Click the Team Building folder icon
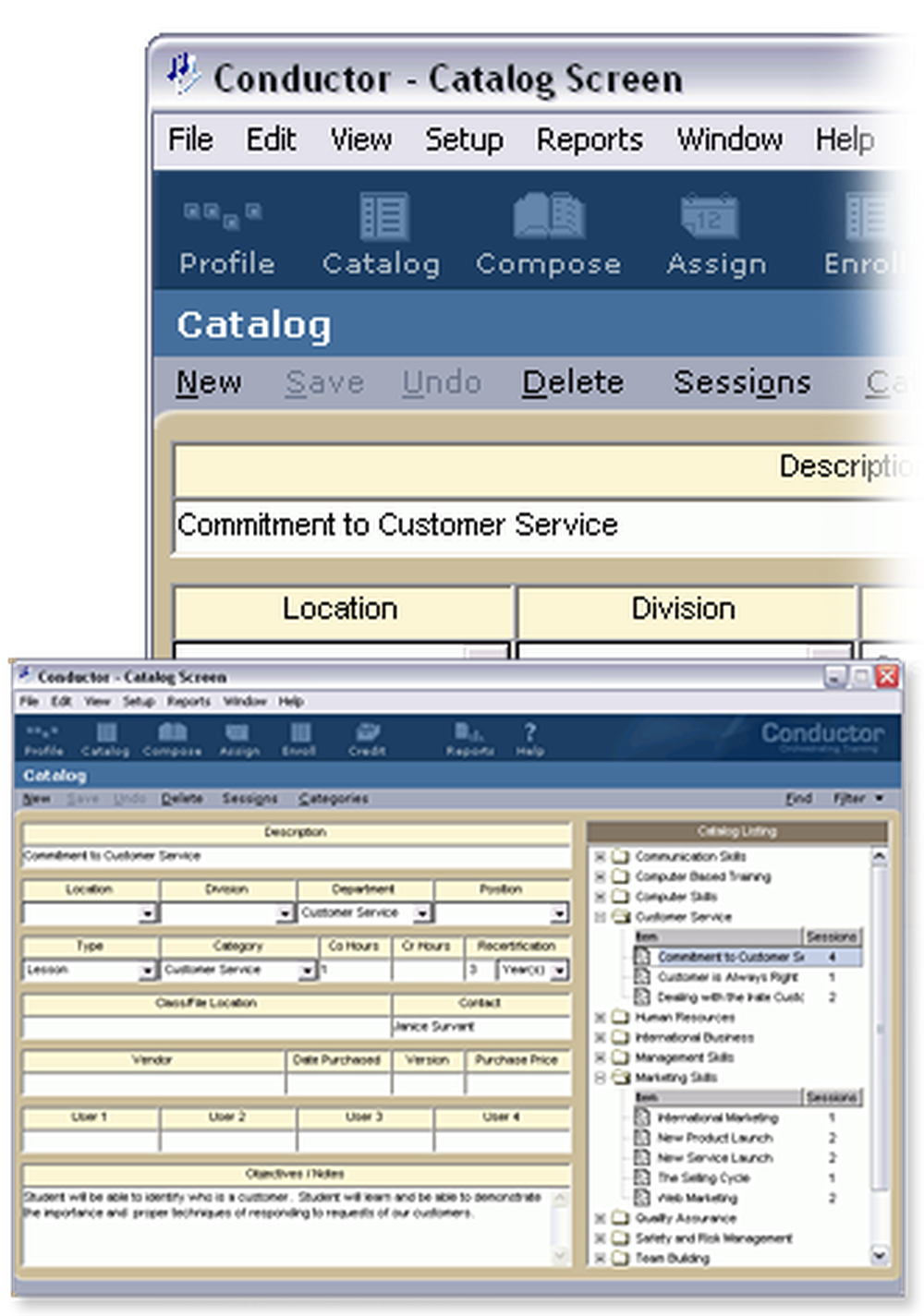This screenshot has width=924, height=1316. (621, 1258)
